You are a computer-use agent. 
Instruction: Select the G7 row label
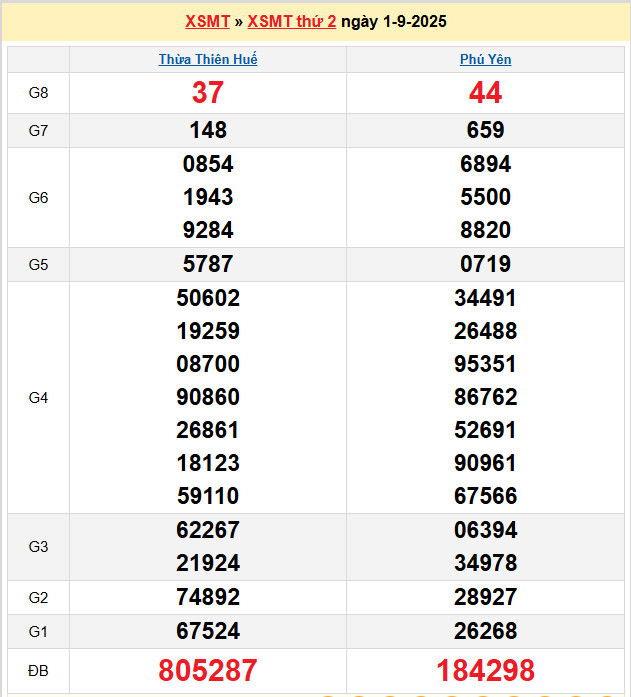coord(38,131)
